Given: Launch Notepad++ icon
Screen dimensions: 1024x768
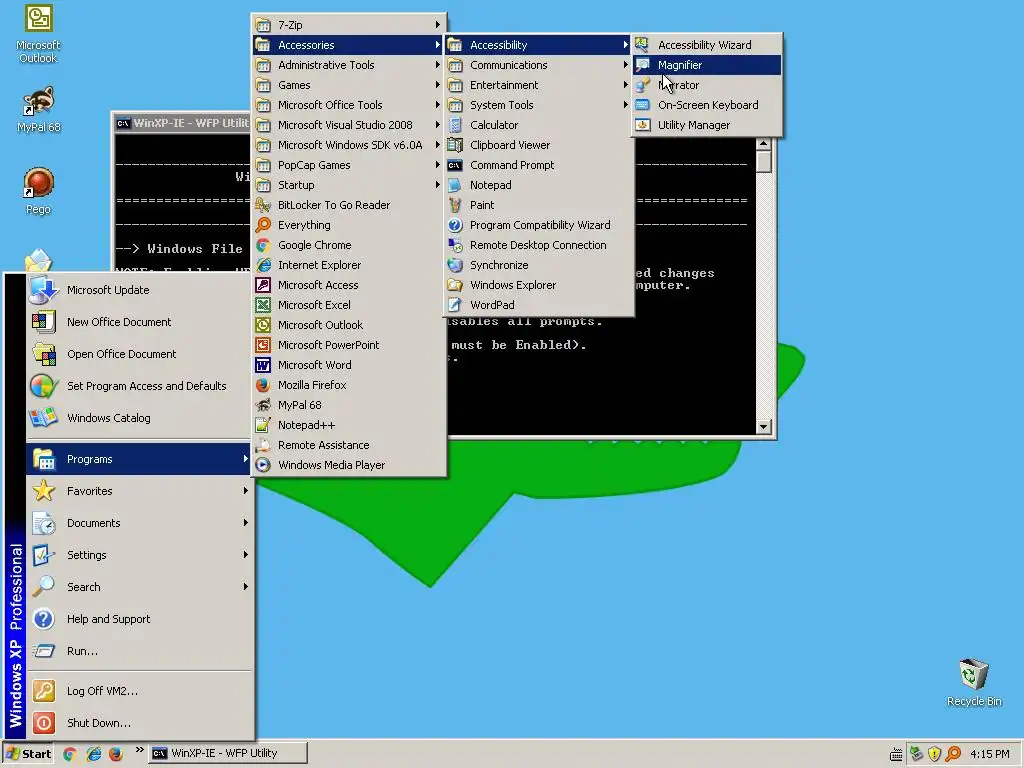Looking at the screenshot, I should 263,425.
